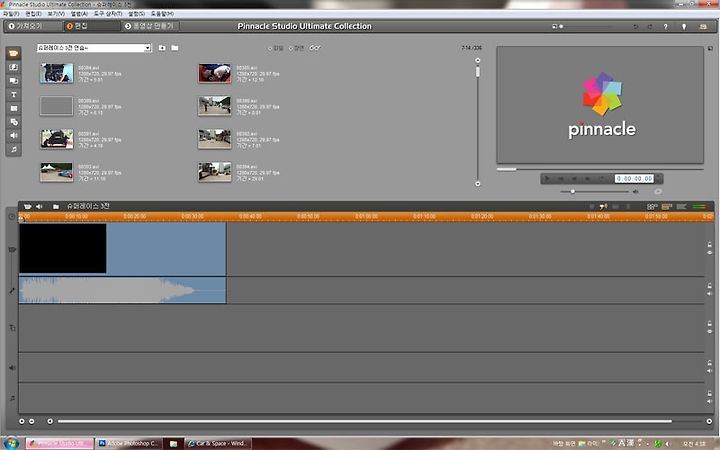This screenshot has width=720, height=450.
Task: Click the fast forward button in the player
Action: click(x=588, y=178)
